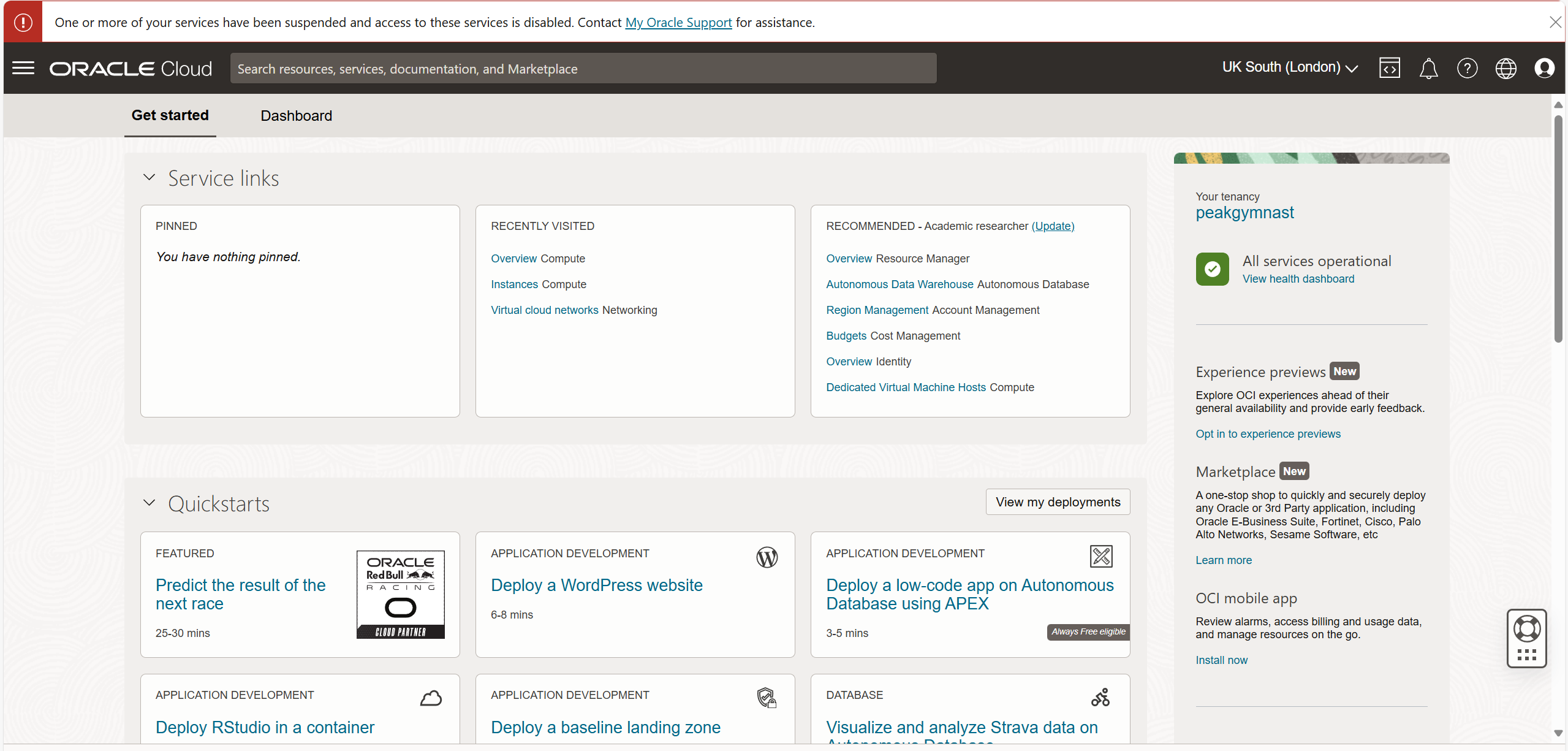The width and height of the screenshot is (1568, 751).
Task: Open Deploy RStudio in a container
Action: 265,727
